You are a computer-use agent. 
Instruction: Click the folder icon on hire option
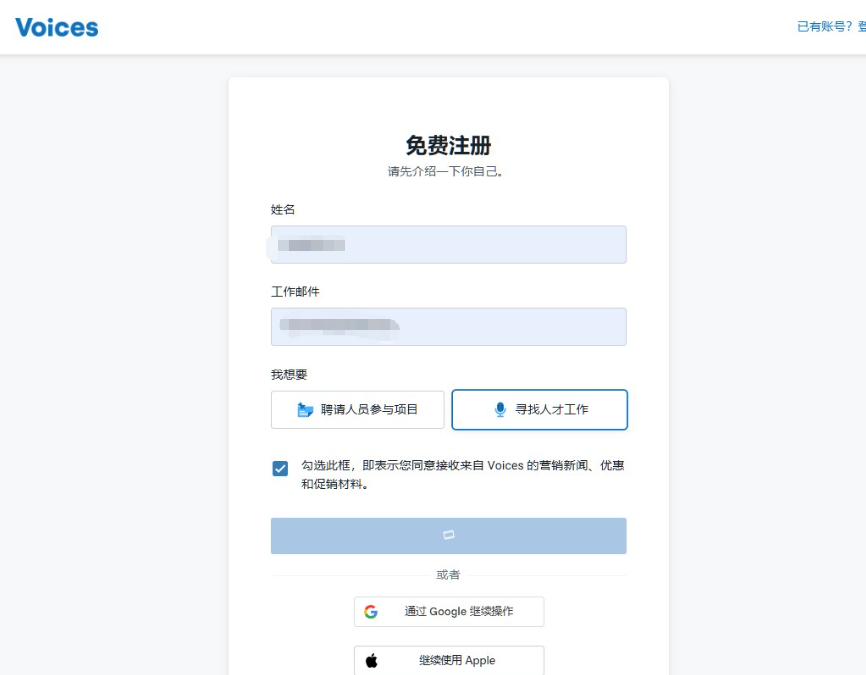coord(305,409)
